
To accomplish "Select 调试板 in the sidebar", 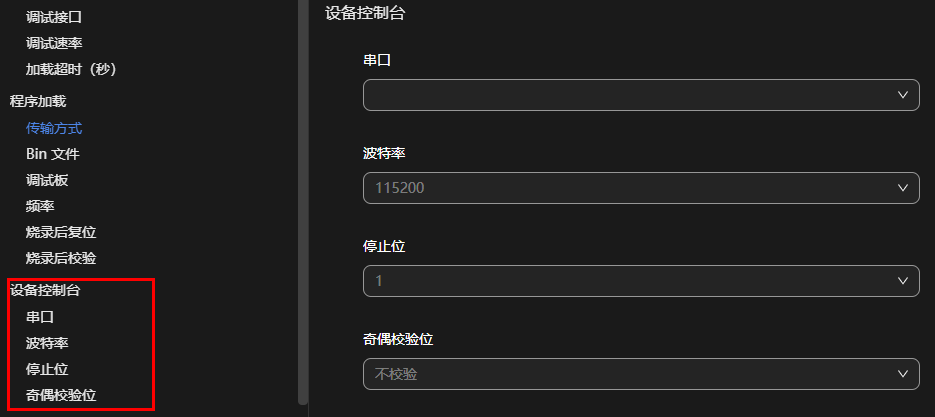I will coord(47,180).
